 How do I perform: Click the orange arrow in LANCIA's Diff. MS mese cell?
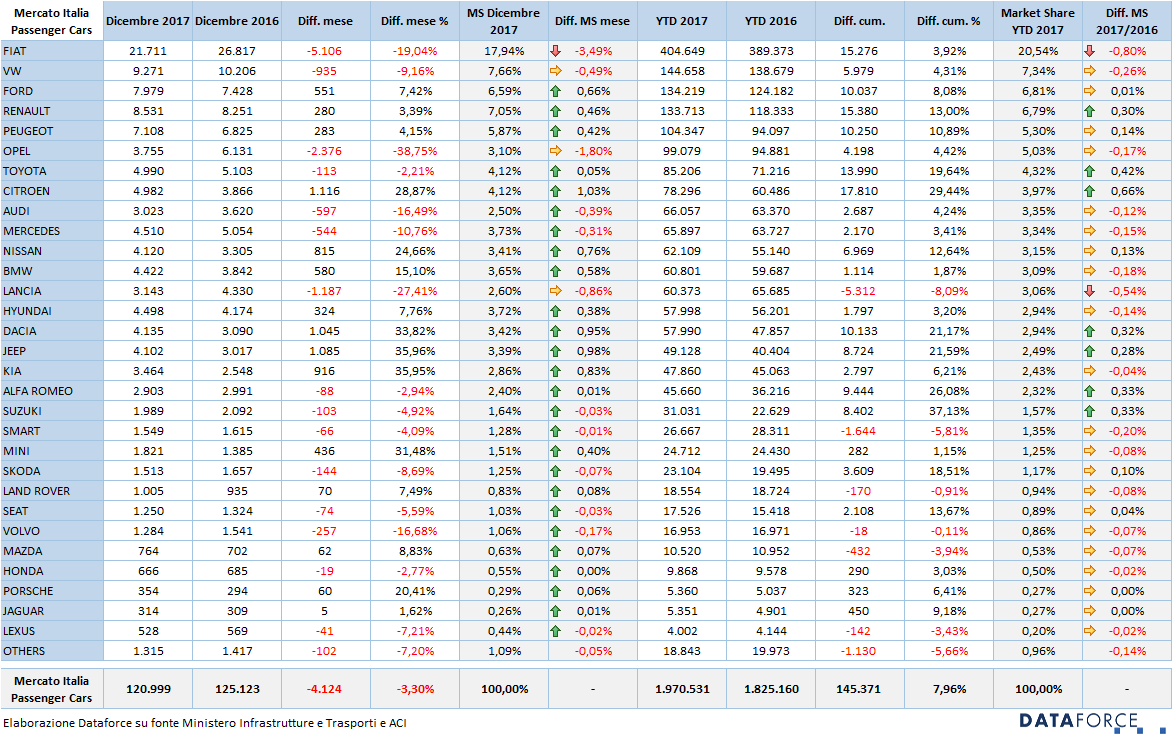pos(555,291)
